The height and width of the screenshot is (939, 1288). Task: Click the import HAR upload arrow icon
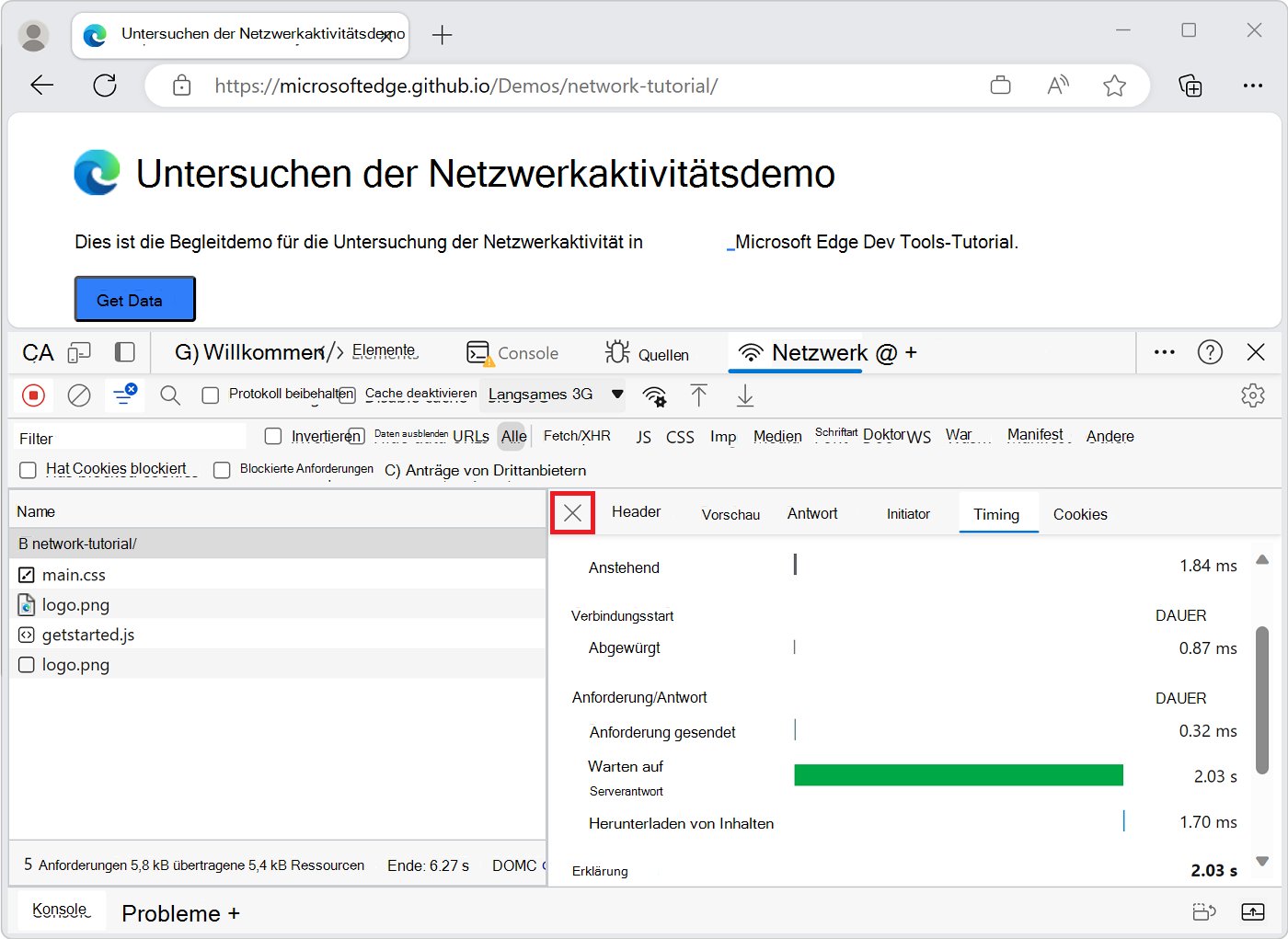[699, 395]
